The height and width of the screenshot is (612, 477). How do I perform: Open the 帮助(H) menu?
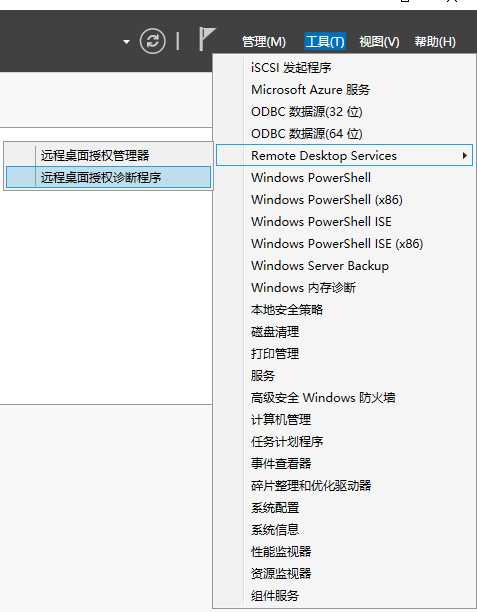coord(435,41)
